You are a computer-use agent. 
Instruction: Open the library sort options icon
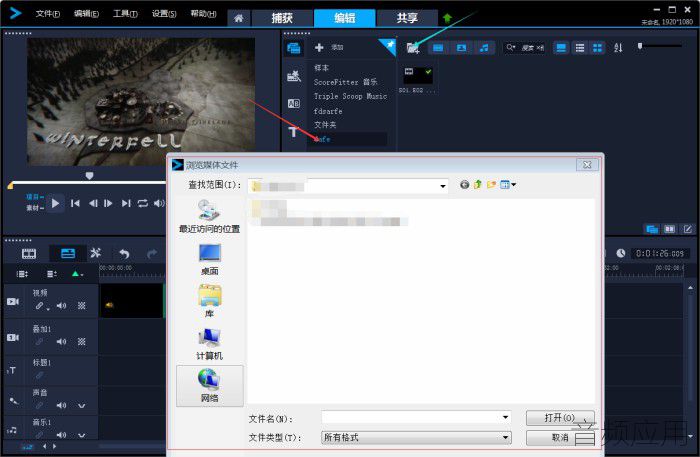coord(618,48)
